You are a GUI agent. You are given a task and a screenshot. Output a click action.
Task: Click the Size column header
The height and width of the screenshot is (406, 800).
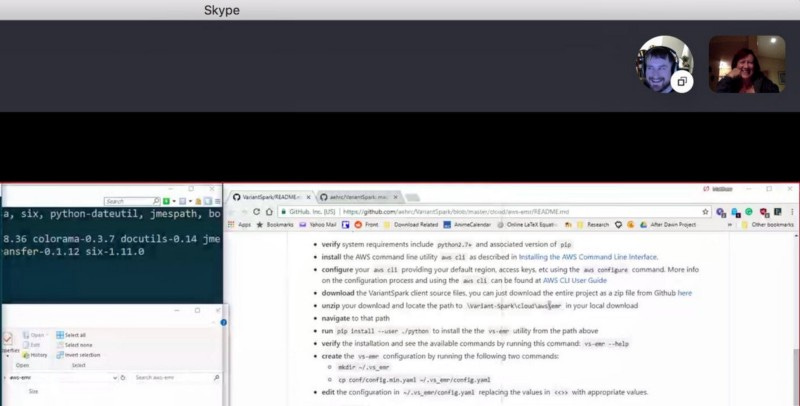(33, 392)
